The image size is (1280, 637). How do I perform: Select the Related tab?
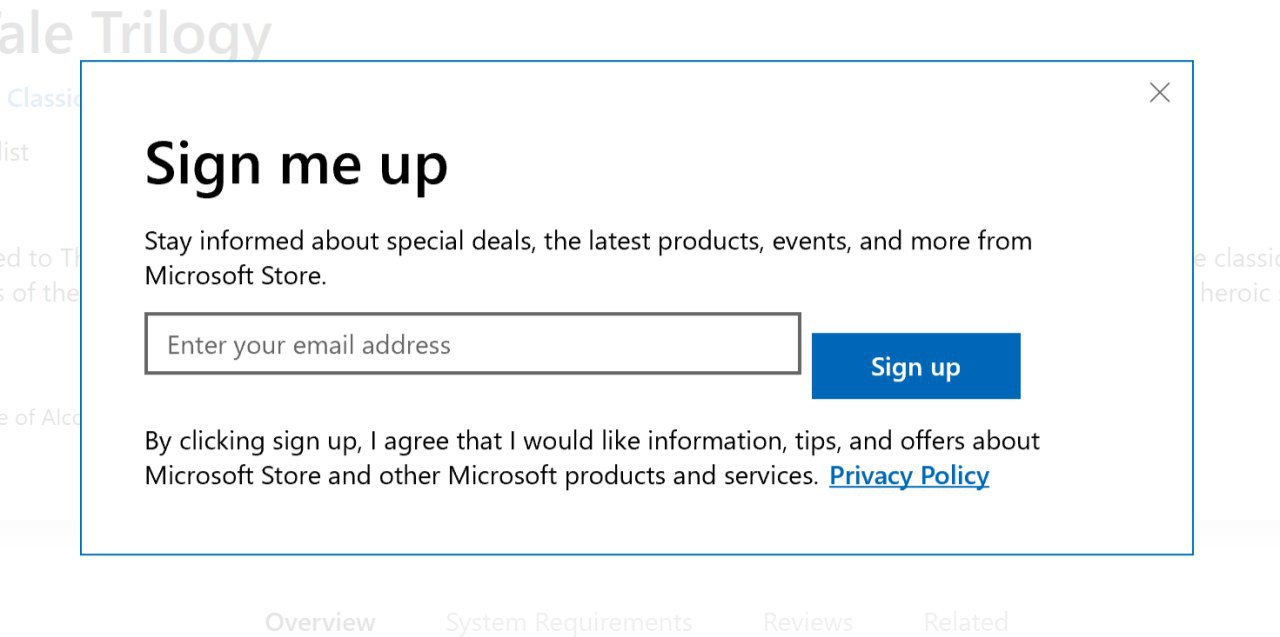point(965,622)
